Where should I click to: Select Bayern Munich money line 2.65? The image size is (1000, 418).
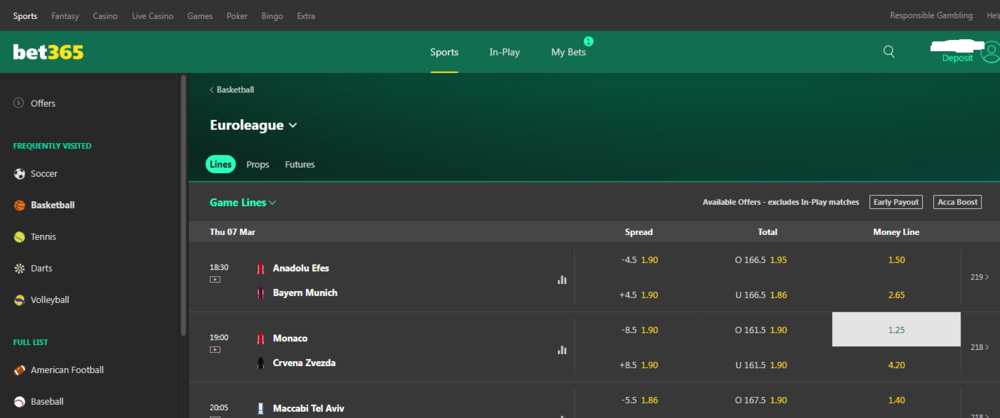click(896, 295)
